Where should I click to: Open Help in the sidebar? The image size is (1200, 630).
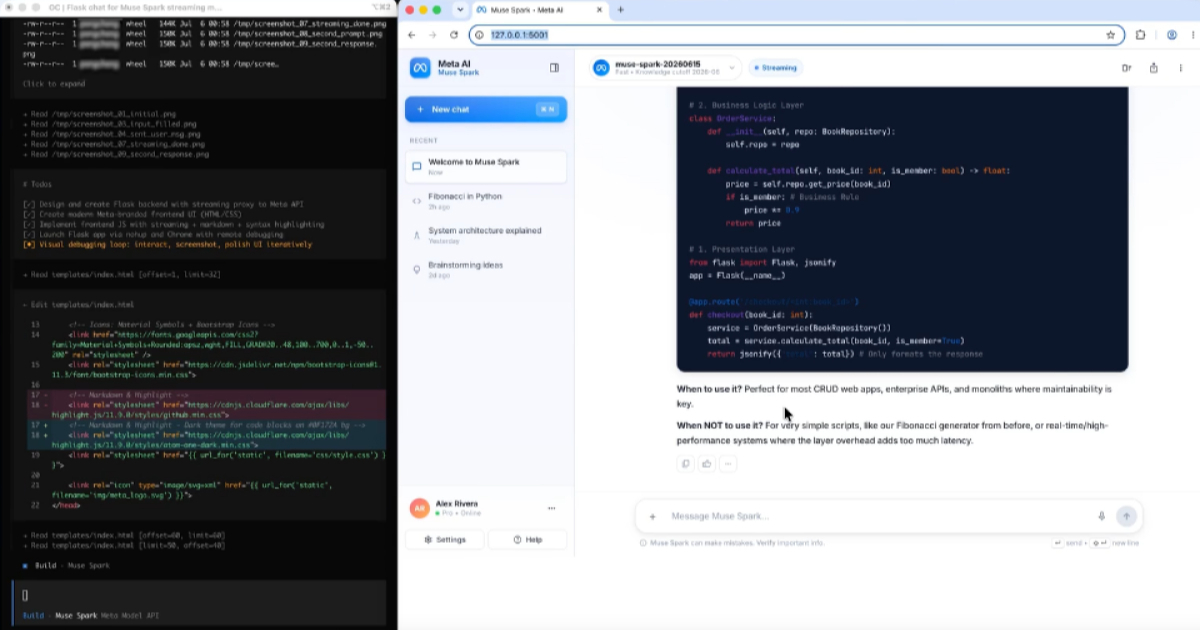click(x=527, y=539)
